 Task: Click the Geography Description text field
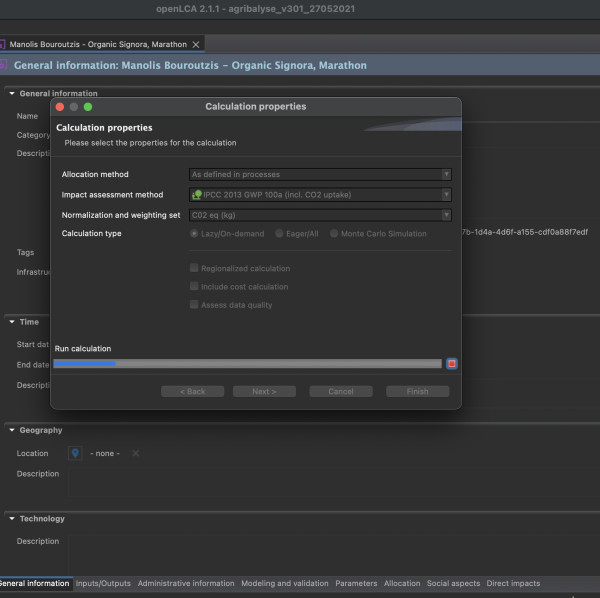334,483
